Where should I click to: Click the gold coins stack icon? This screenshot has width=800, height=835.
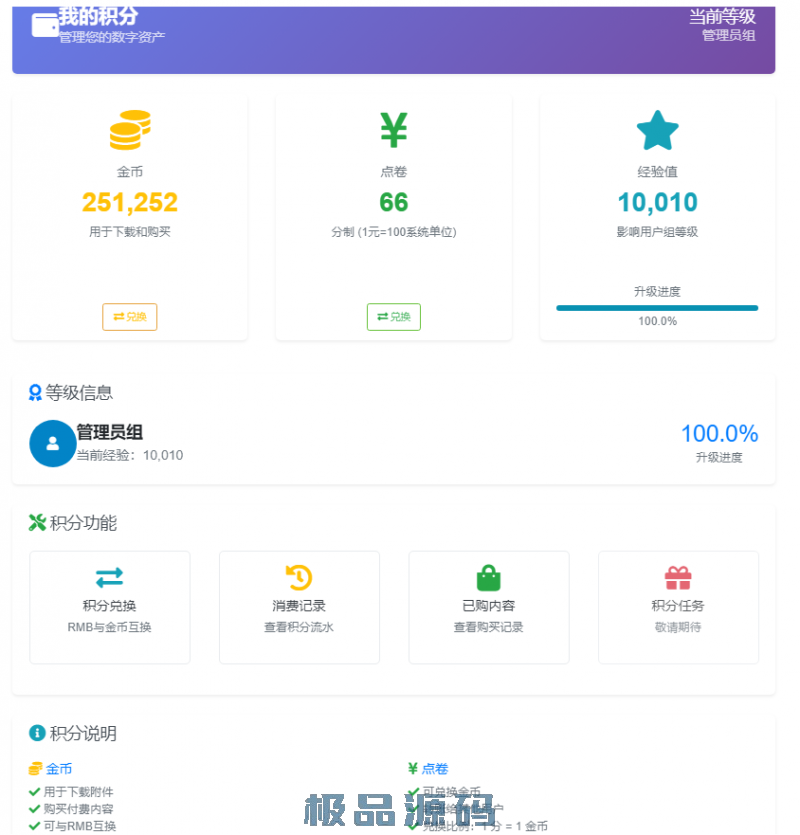pos(130,130)
